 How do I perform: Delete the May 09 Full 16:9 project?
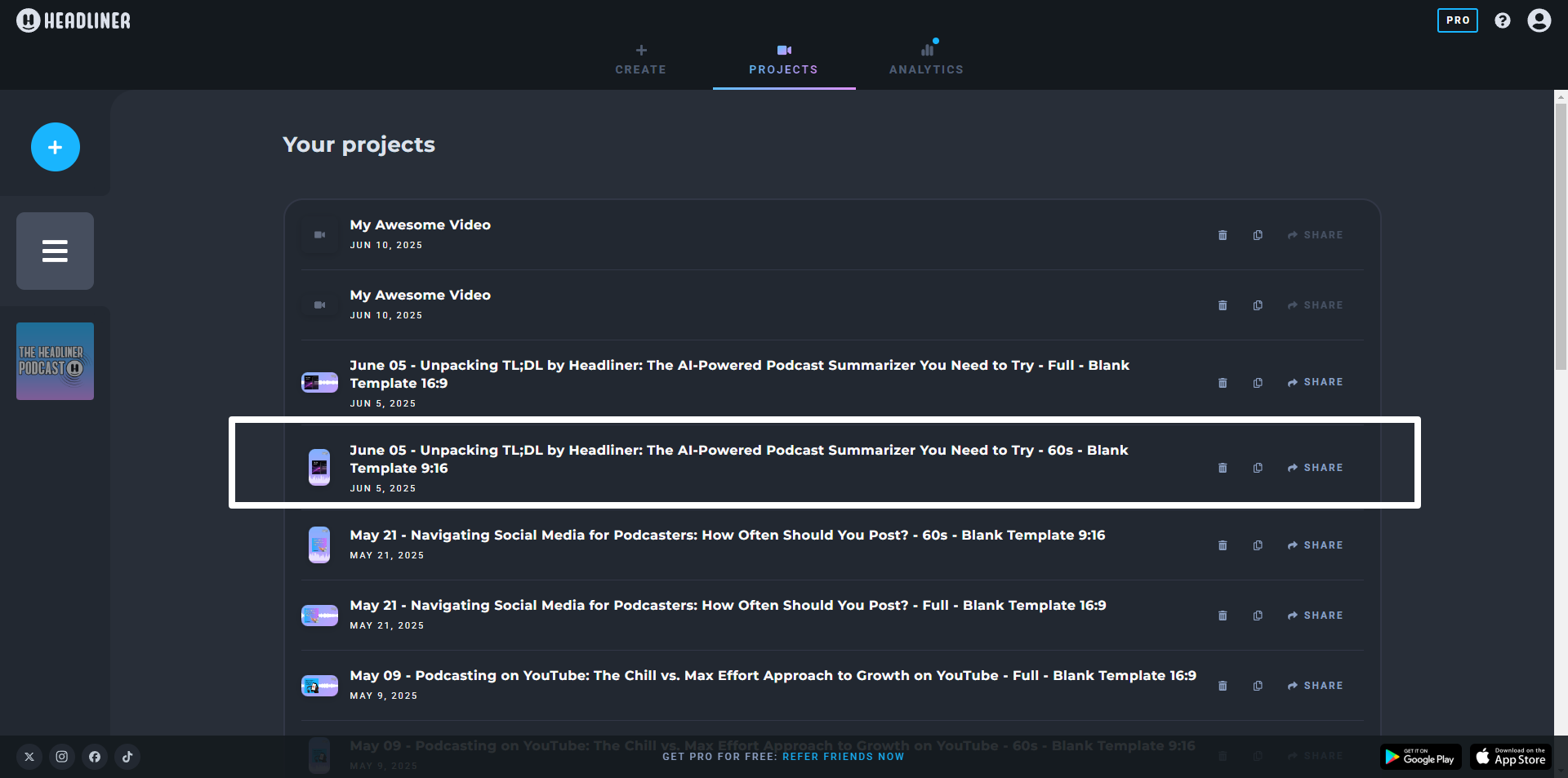[x=1223, y=686]
